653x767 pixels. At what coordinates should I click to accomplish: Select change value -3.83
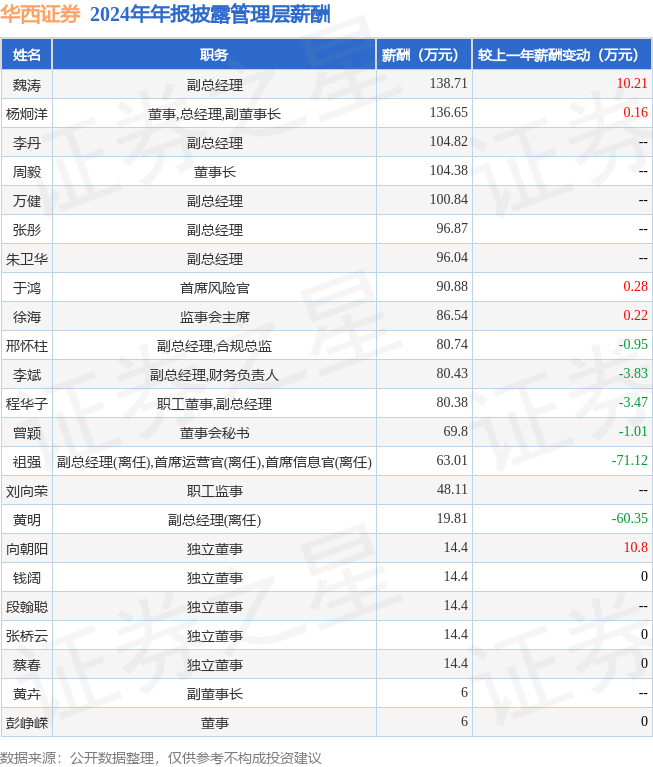(x=633, y=373)
